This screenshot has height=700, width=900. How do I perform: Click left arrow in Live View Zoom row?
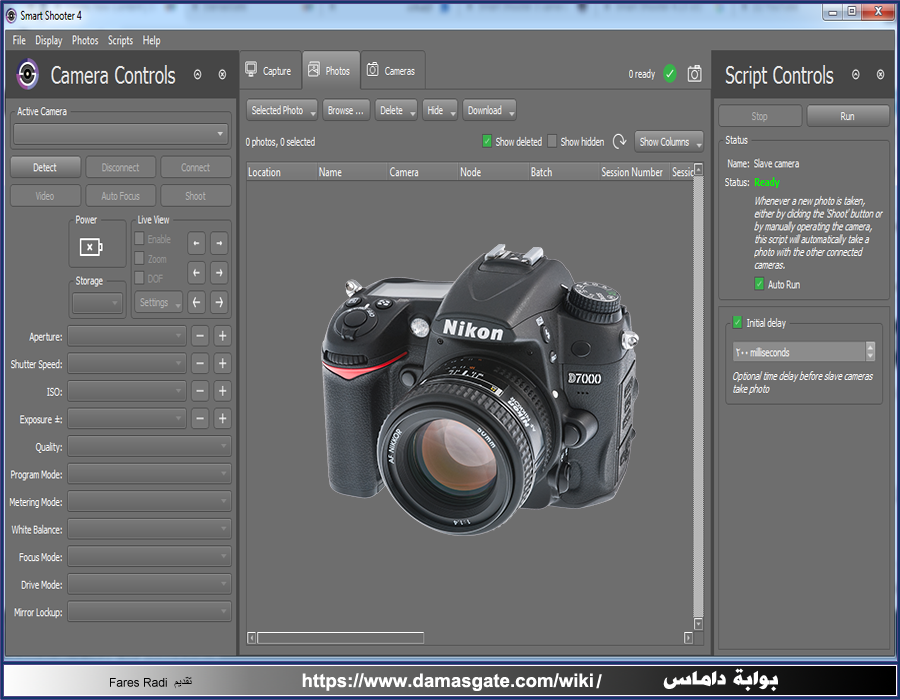click(196, 273)
